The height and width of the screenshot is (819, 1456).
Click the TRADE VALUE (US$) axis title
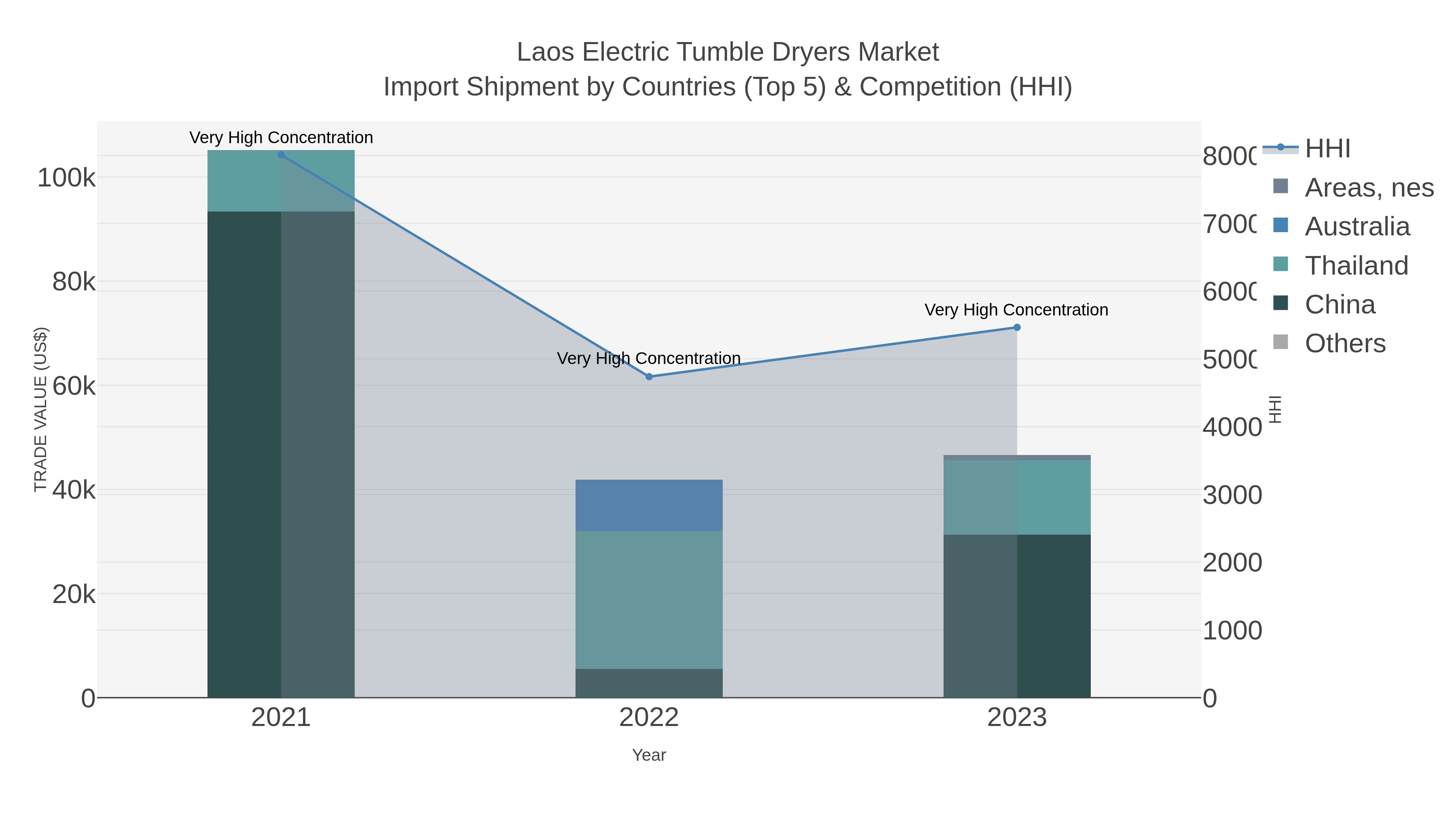click(x=41, y=409)
